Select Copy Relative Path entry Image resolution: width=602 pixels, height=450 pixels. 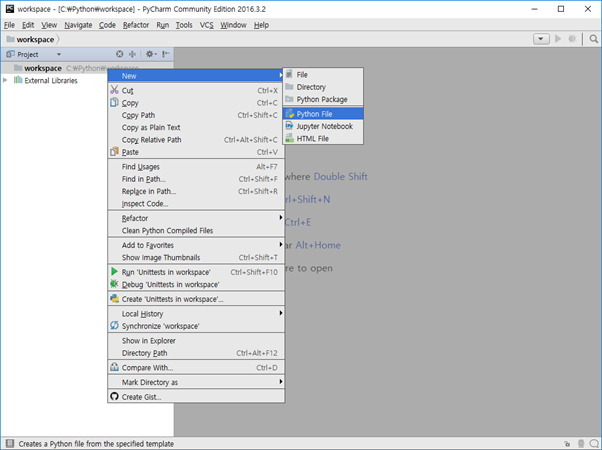coord(196,139)
